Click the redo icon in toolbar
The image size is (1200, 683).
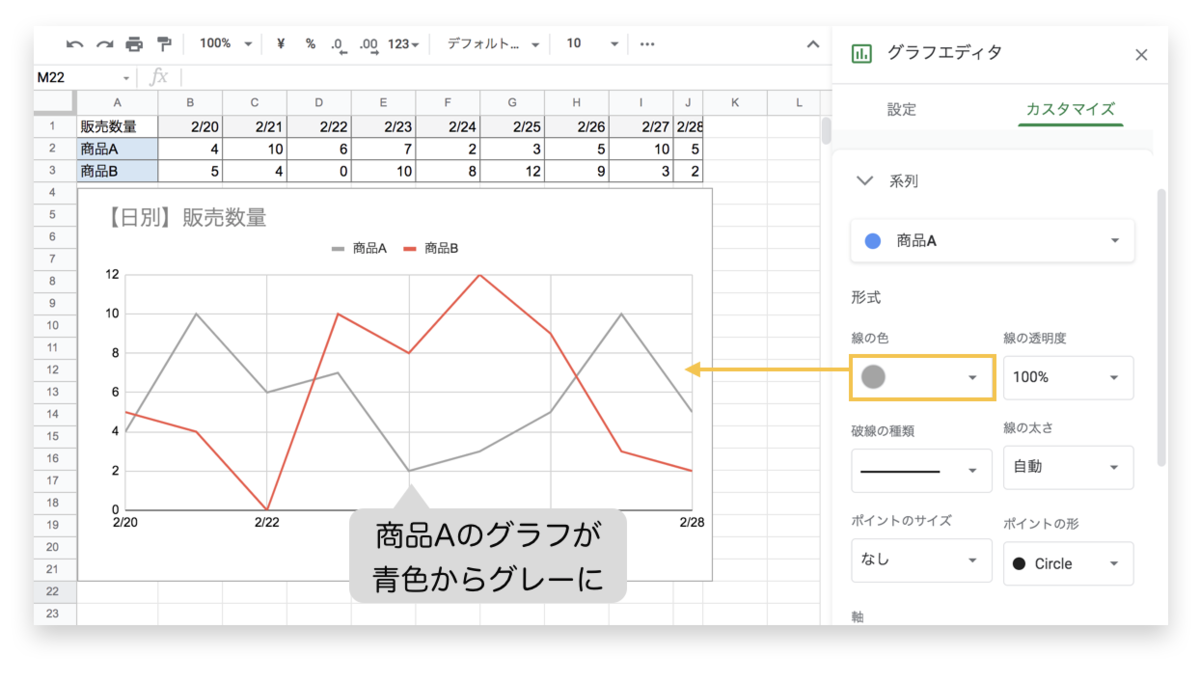click(x=104, y=44)
